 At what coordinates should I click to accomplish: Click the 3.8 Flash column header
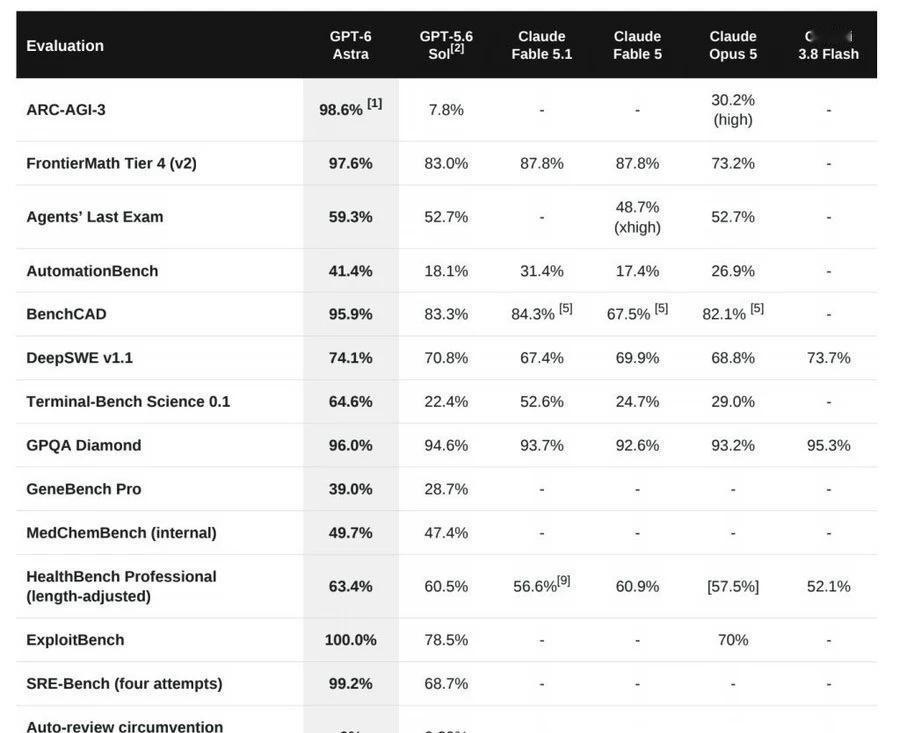click(828, 45)
